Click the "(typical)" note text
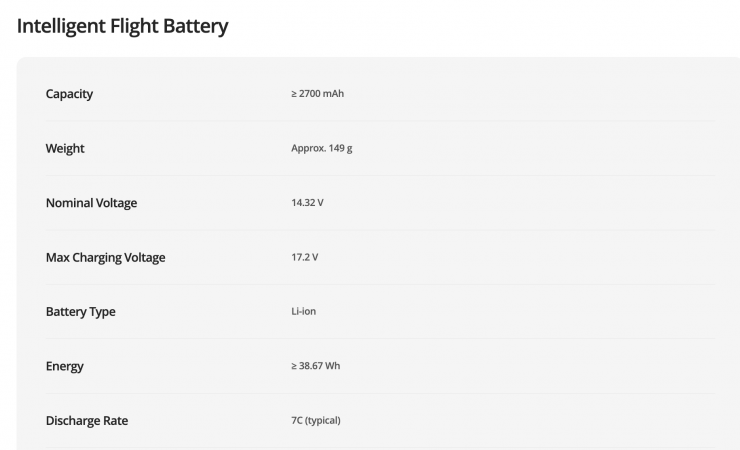 pos(323,420)
